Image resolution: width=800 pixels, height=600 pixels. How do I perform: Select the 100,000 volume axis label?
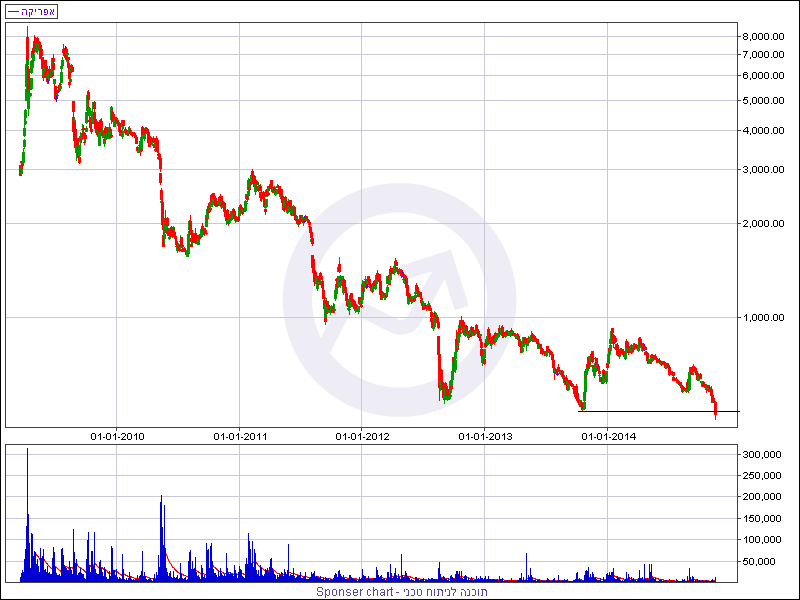point(762,539)
